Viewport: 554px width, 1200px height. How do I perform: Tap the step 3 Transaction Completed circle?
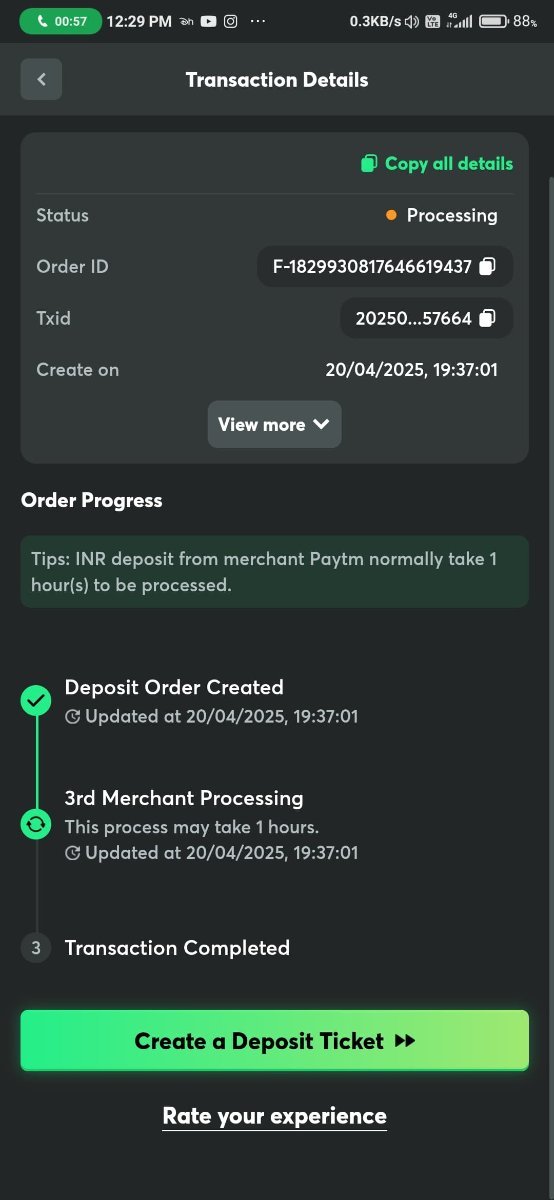[36, 948]
